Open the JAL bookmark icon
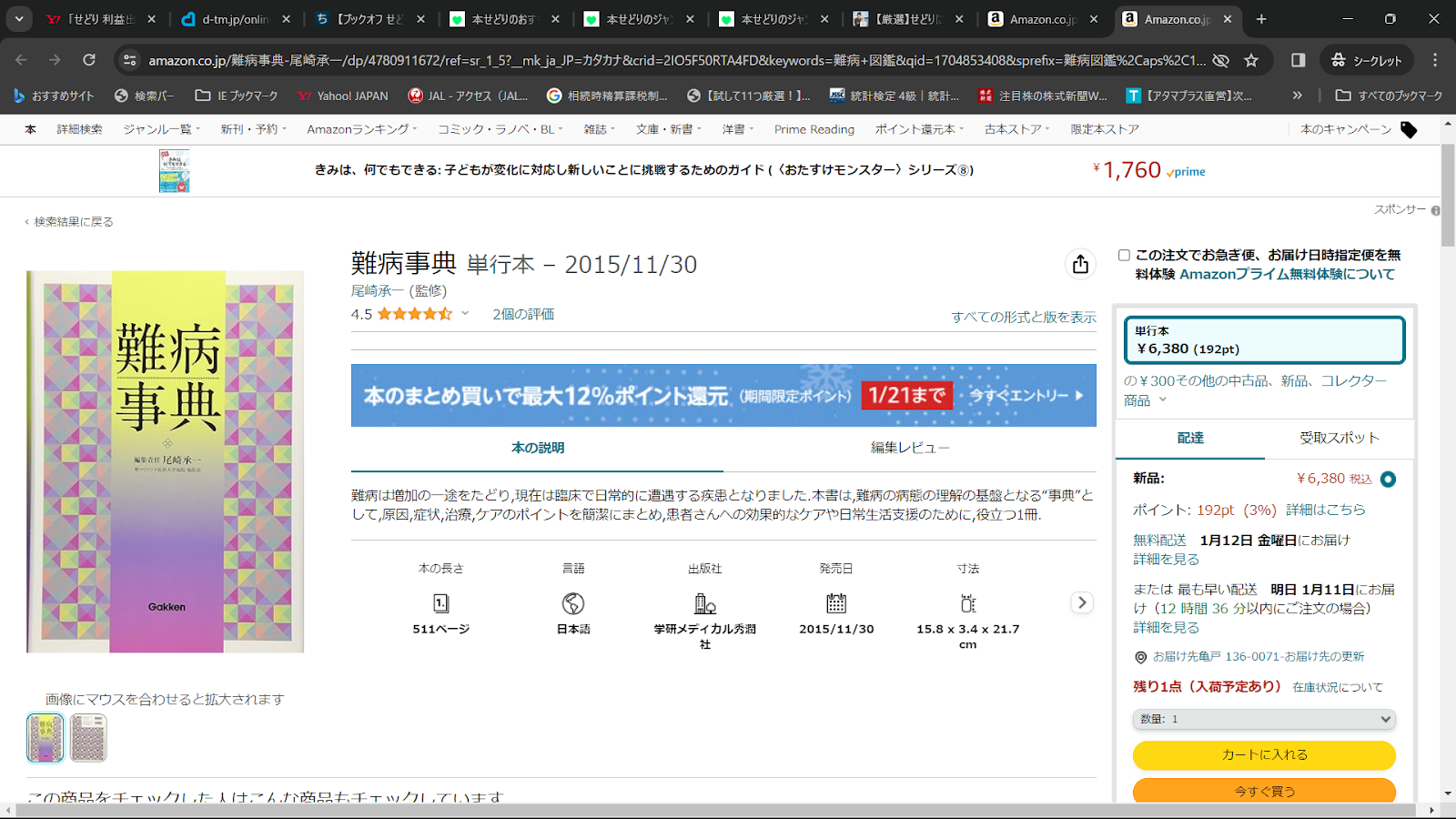1456x819 pixels. pyautogui.click(x=416, y=96)
